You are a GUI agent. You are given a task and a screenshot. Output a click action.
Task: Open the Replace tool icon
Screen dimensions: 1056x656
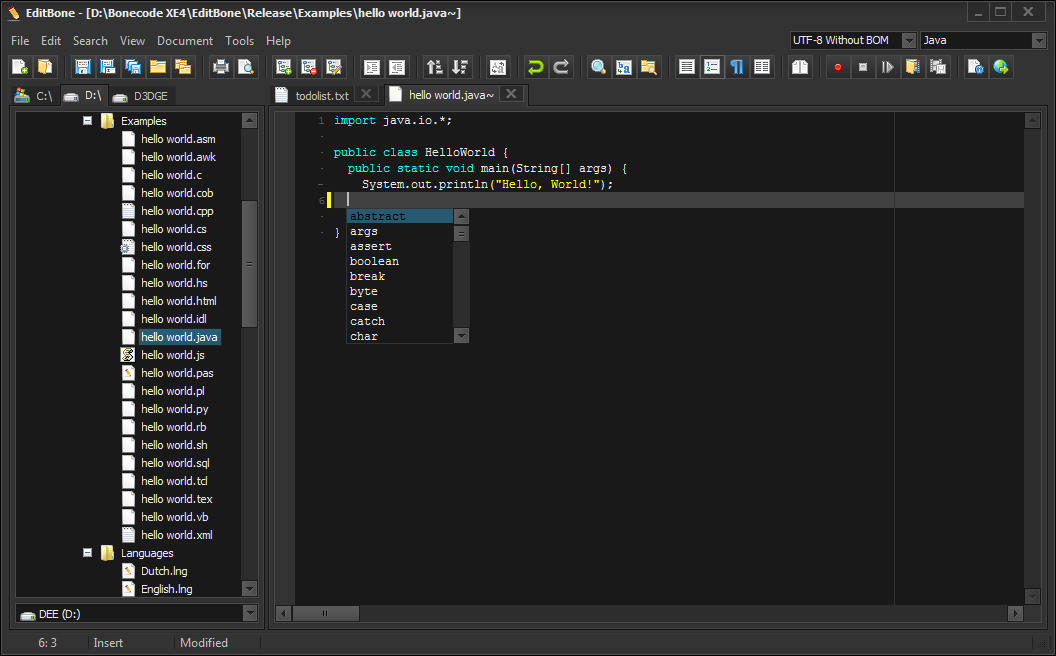624,67
